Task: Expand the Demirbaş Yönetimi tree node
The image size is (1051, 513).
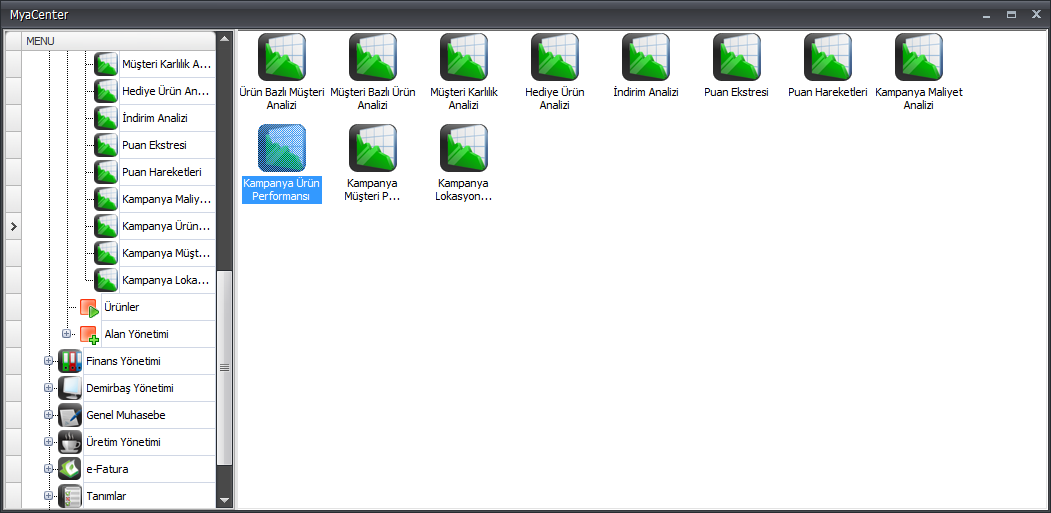Action: (48, 388)
